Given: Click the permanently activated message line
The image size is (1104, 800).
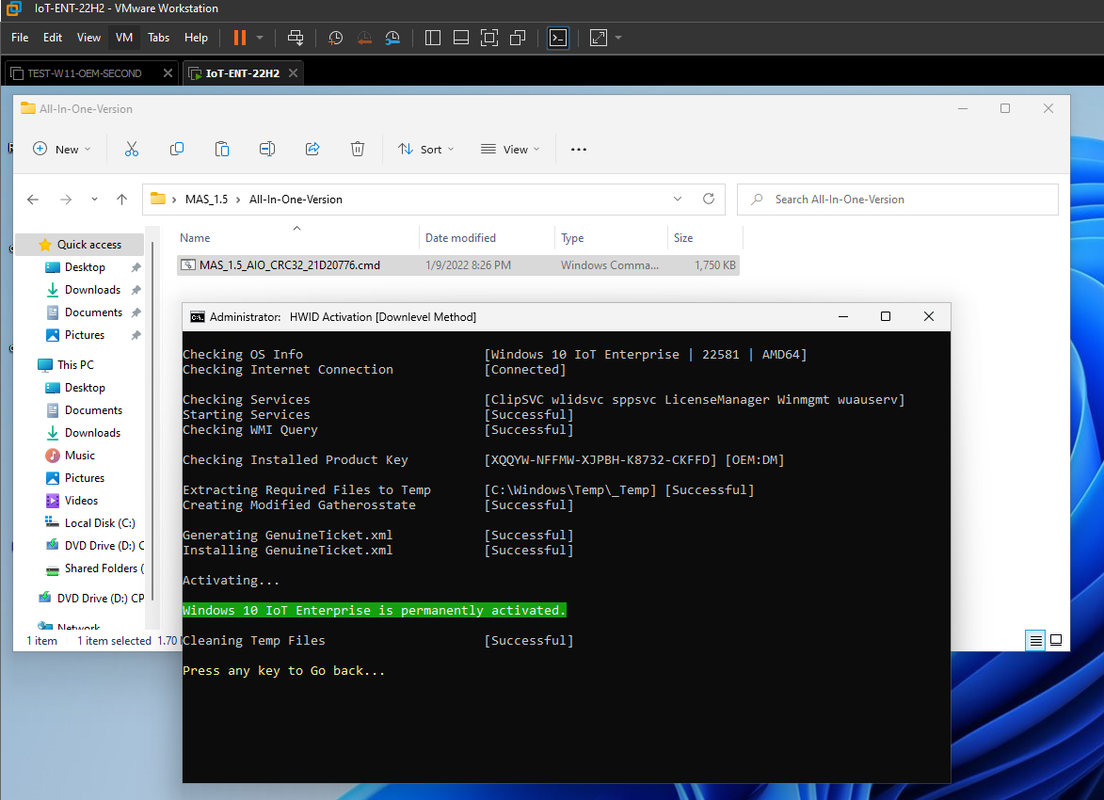Looking at the screenshot, I should point(374,611).
